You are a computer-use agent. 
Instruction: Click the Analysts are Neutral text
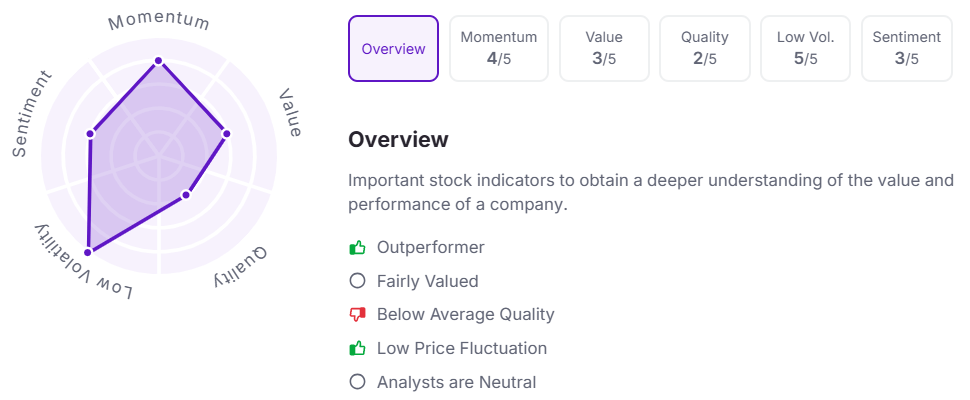[457, 382]
